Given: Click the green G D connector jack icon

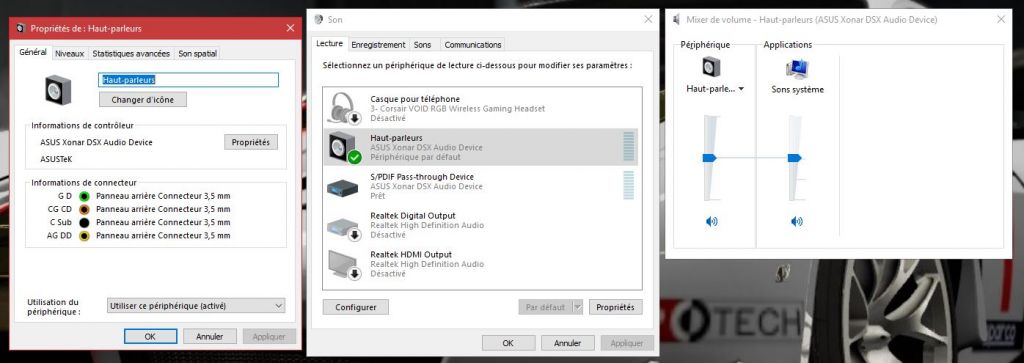Looking at the screenshot, I should (84, 196).
